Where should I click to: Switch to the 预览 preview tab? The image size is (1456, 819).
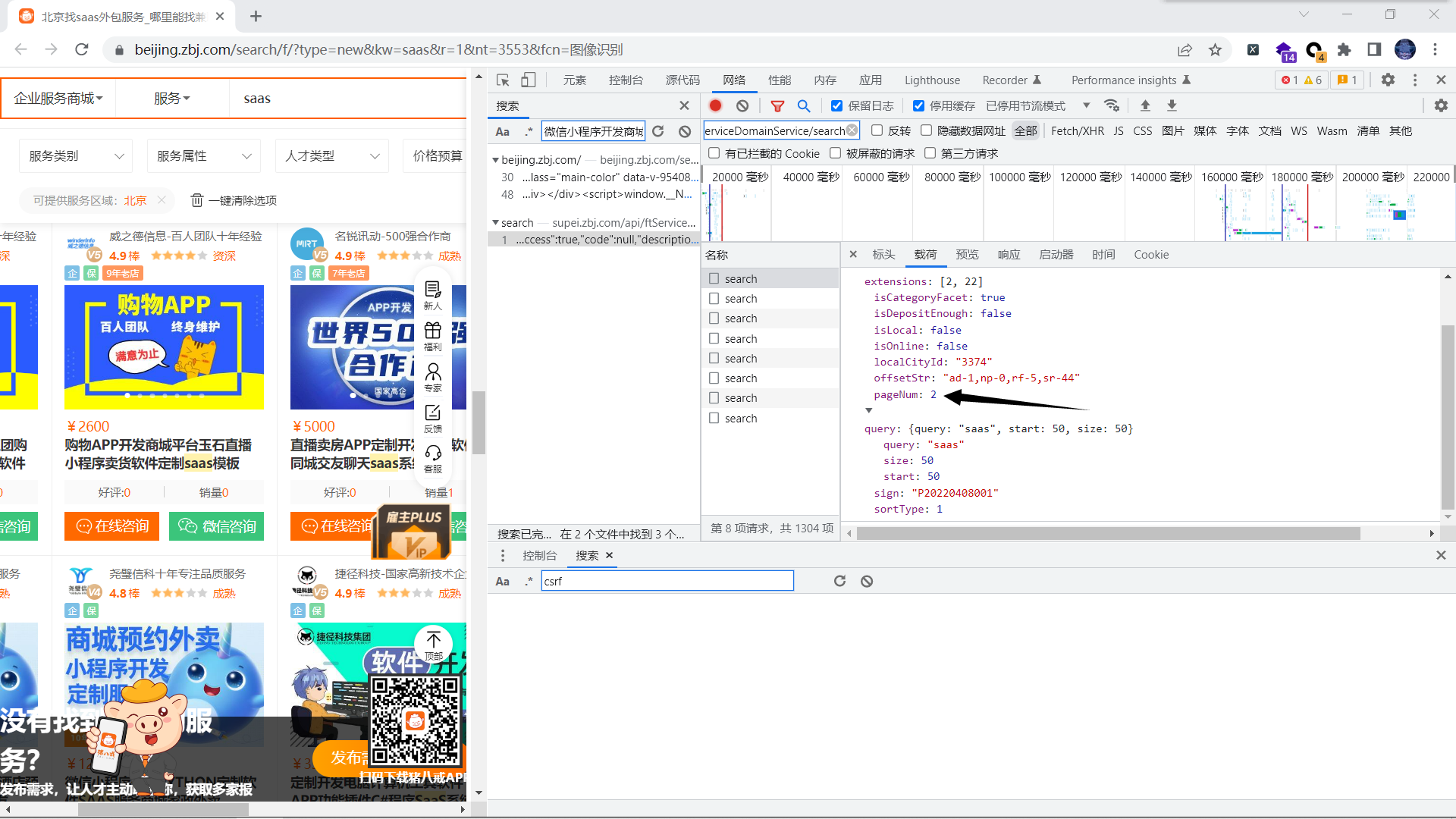coord(967,255)
